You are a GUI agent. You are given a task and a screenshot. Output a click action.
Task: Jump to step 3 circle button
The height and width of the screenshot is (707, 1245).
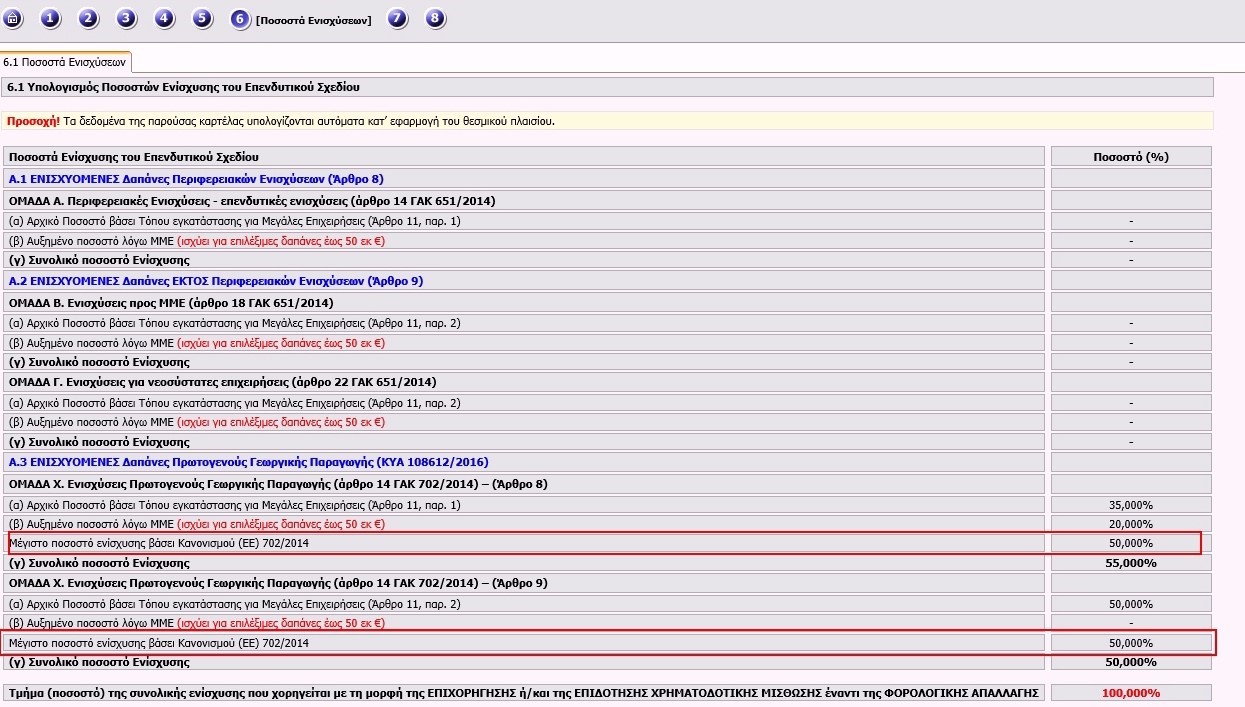pos(126,19)
